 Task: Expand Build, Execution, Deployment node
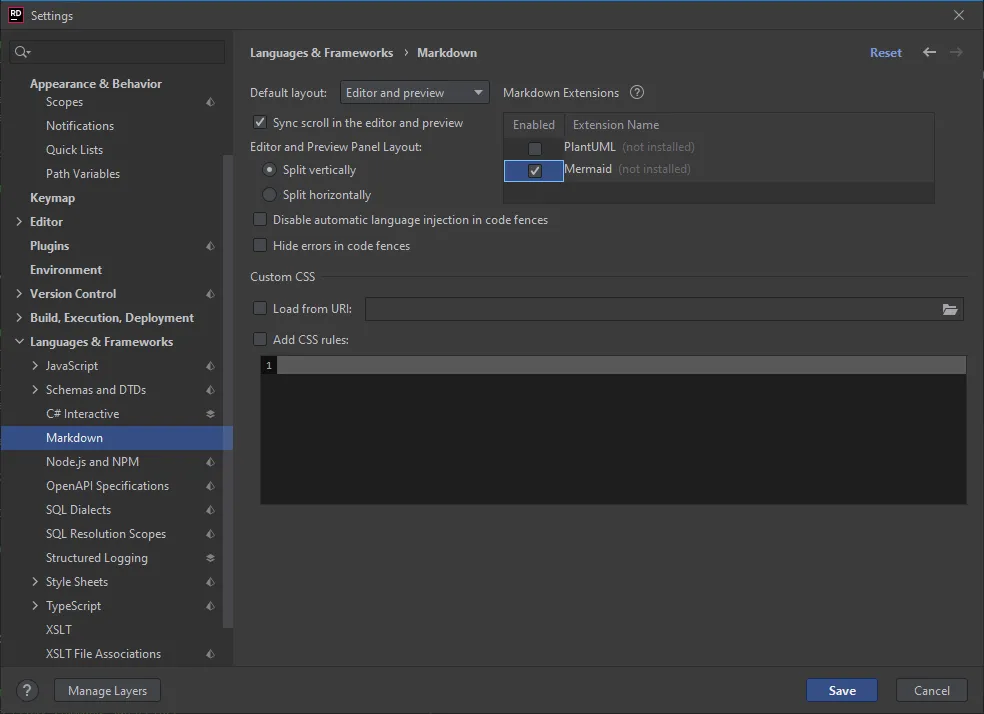tap(19, 317)
